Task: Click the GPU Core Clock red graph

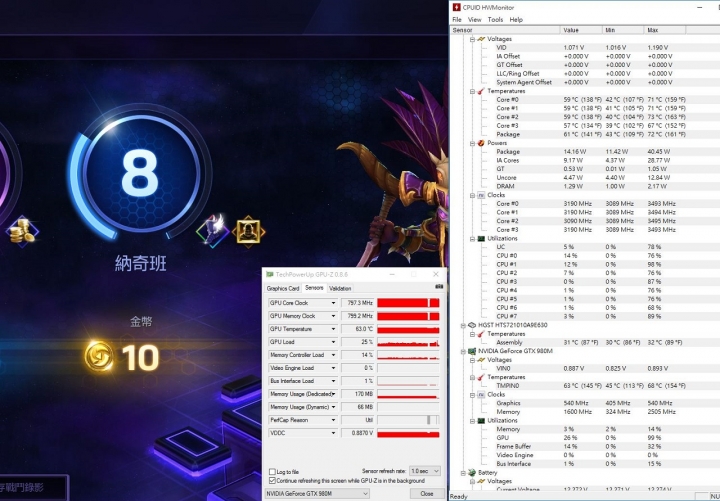Action: click(408, 303)
